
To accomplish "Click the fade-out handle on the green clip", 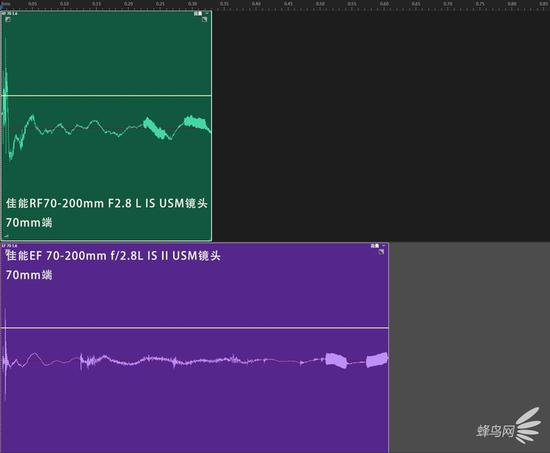I will point(204,20).
